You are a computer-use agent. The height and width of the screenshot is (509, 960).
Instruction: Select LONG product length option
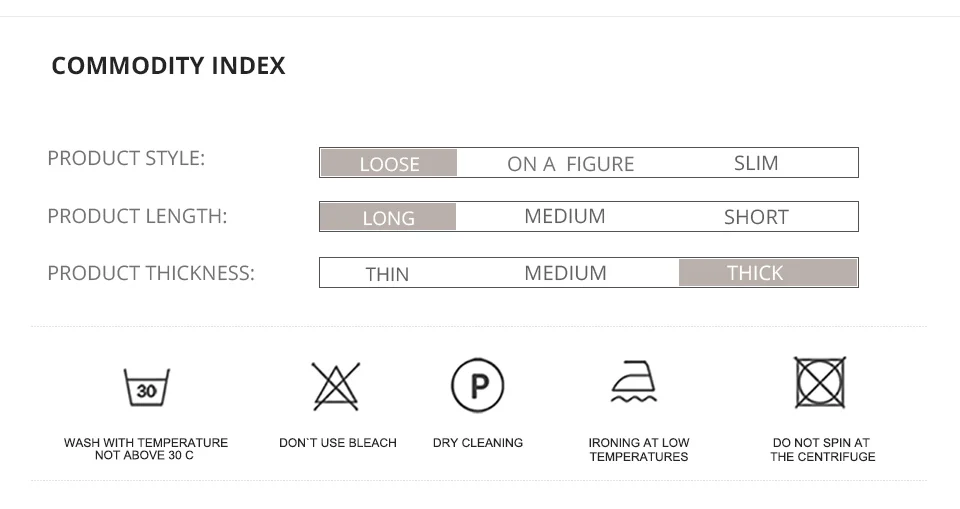tap(388, 218)
